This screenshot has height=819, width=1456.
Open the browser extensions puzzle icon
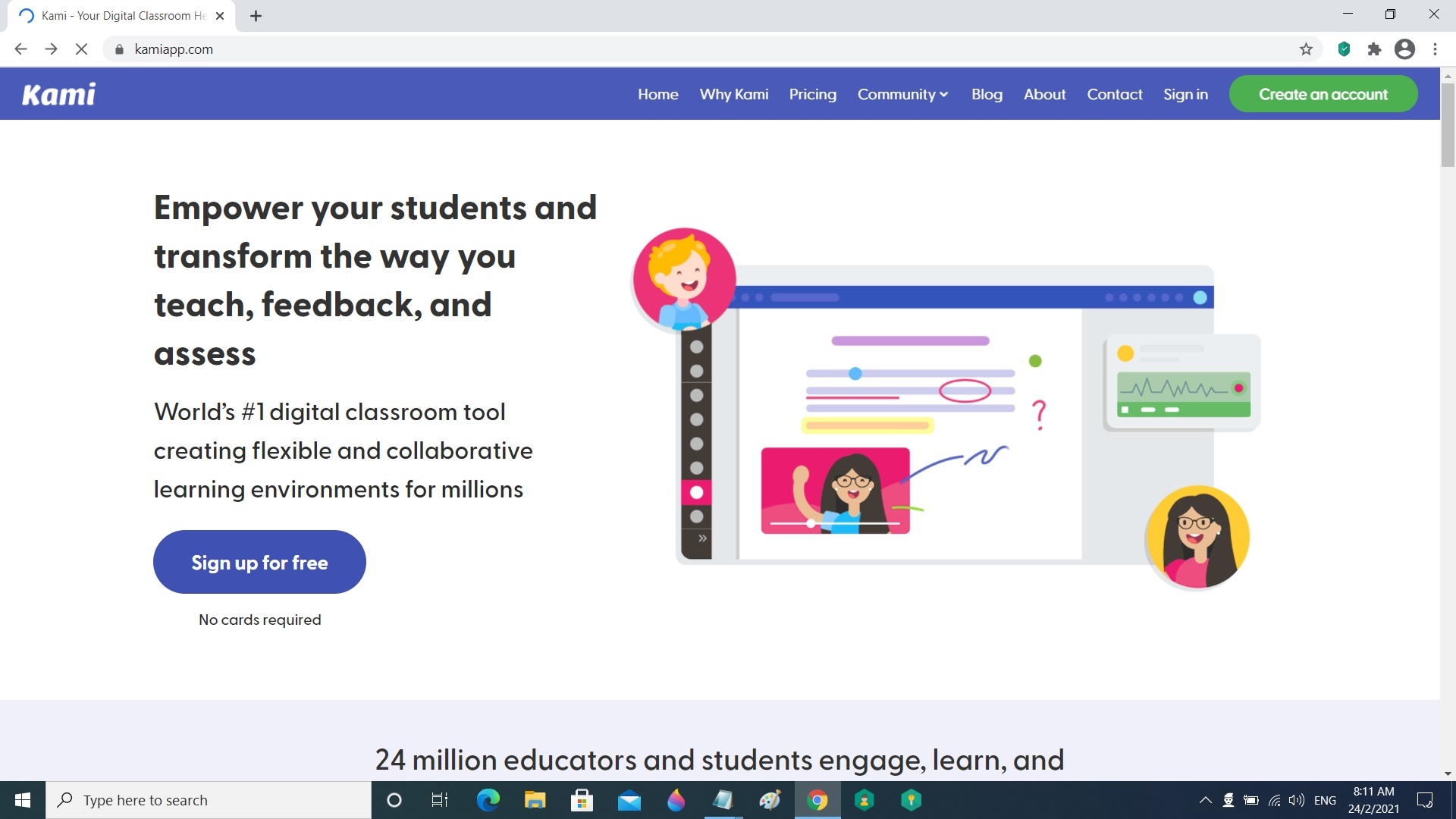(x=1374, y=49)
